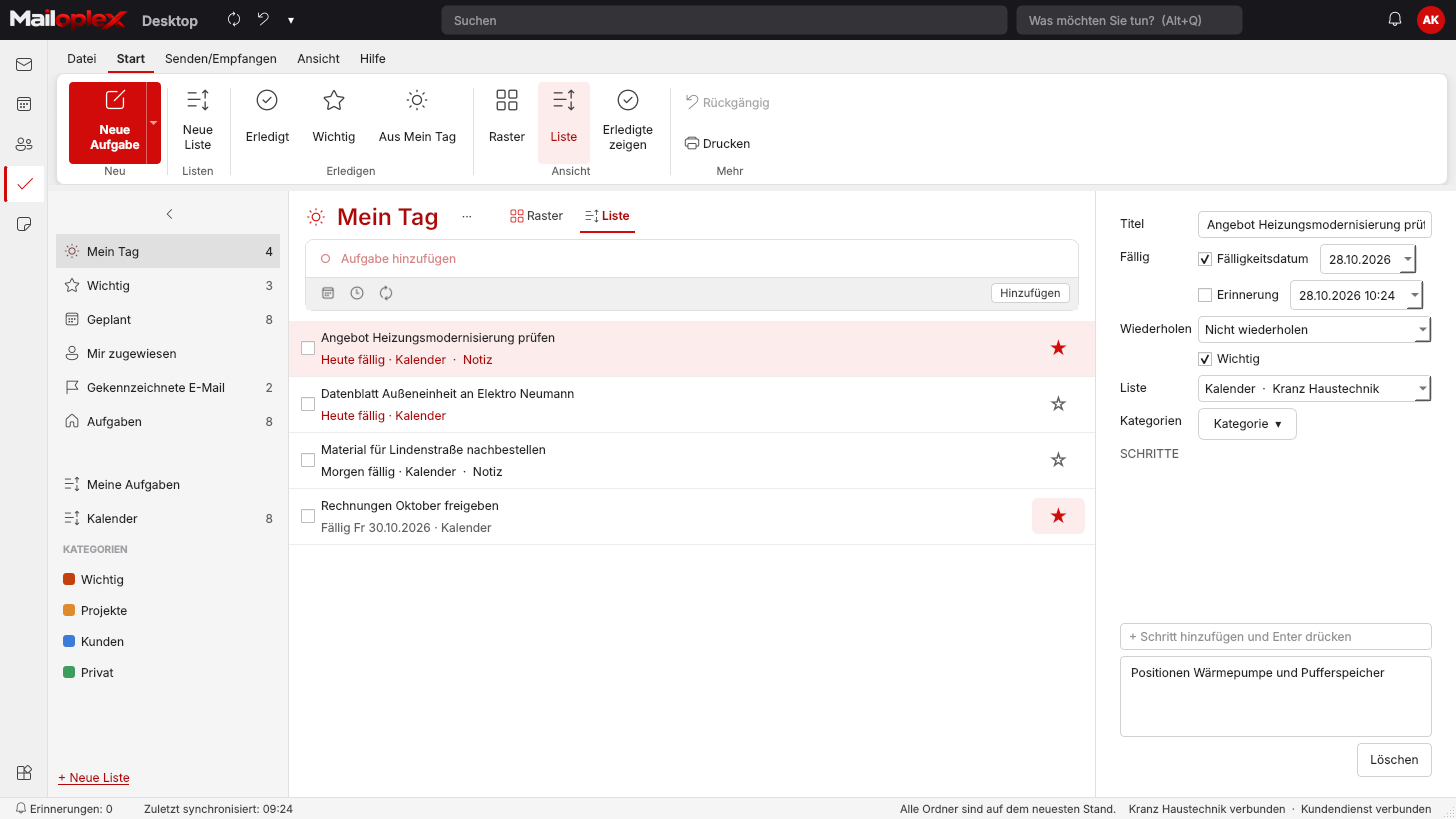Check off Angebot Heizungsmodernisierung prüfen task
The image size is (1456, 819).
tap(308, 348)
